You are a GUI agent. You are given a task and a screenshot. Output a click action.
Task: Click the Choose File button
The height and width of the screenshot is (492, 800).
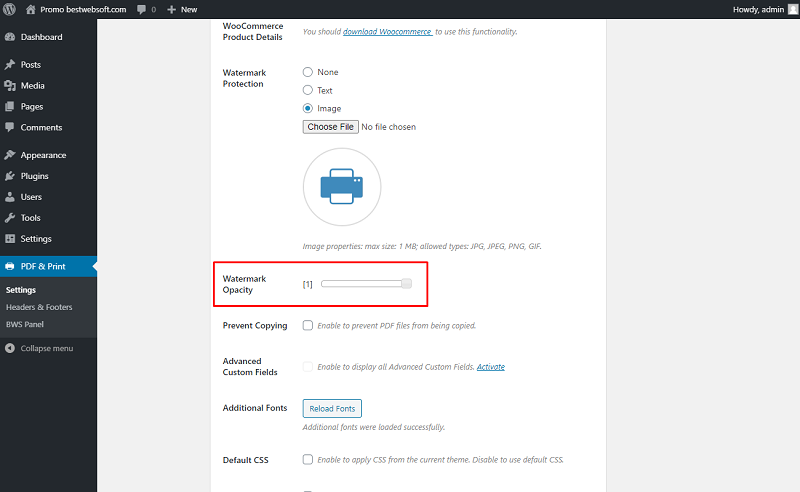pyautogui.click(x=331, y=127)
